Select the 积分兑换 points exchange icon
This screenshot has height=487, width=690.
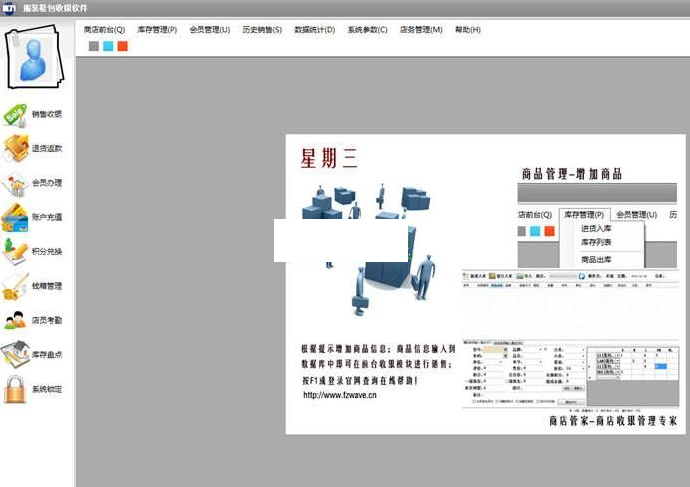(x=17, y=251)
